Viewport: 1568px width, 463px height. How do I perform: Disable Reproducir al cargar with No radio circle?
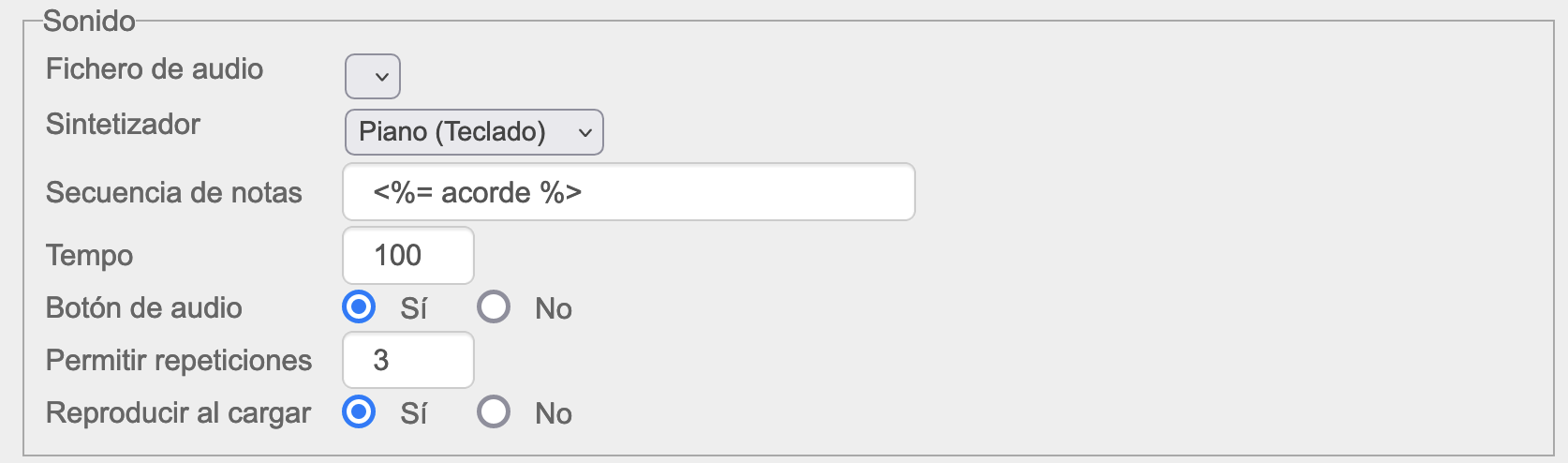(494, 412)
